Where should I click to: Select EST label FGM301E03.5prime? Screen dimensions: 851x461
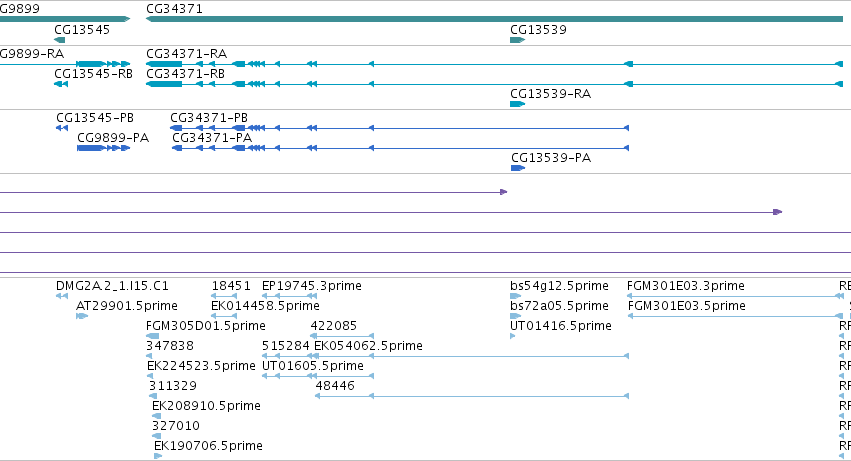(687, 306)
